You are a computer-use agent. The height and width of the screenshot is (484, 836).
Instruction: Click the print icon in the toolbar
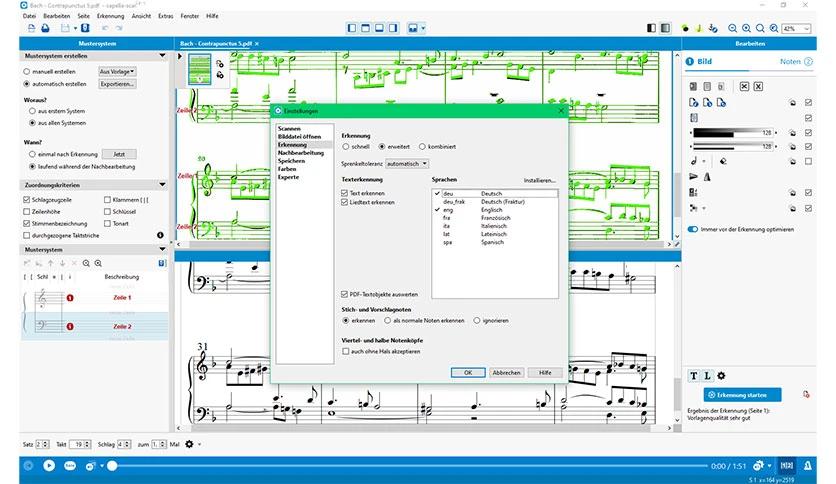pyautogui.click(x=45, y=28)
